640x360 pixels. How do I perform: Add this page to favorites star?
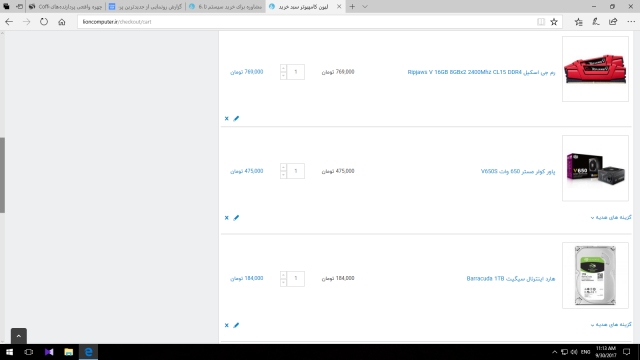click(x=554, y=22)
